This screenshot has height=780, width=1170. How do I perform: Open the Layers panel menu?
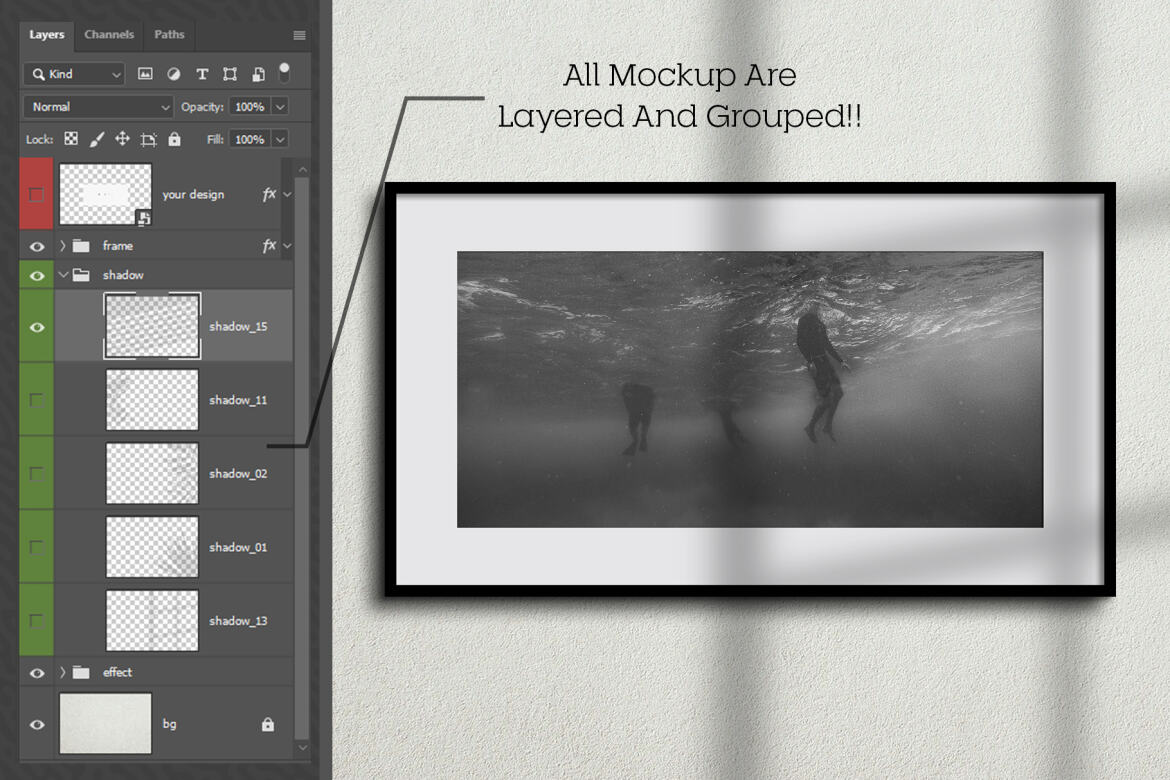click(298, 34)
